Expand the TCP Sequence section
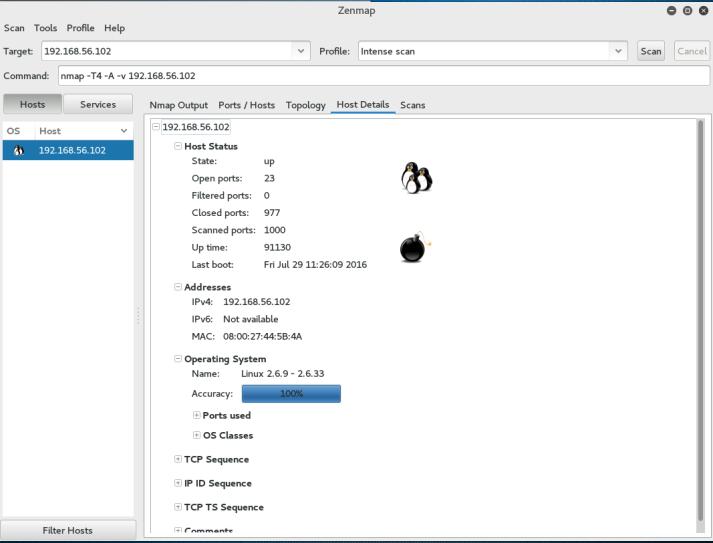 pos(178,459)
